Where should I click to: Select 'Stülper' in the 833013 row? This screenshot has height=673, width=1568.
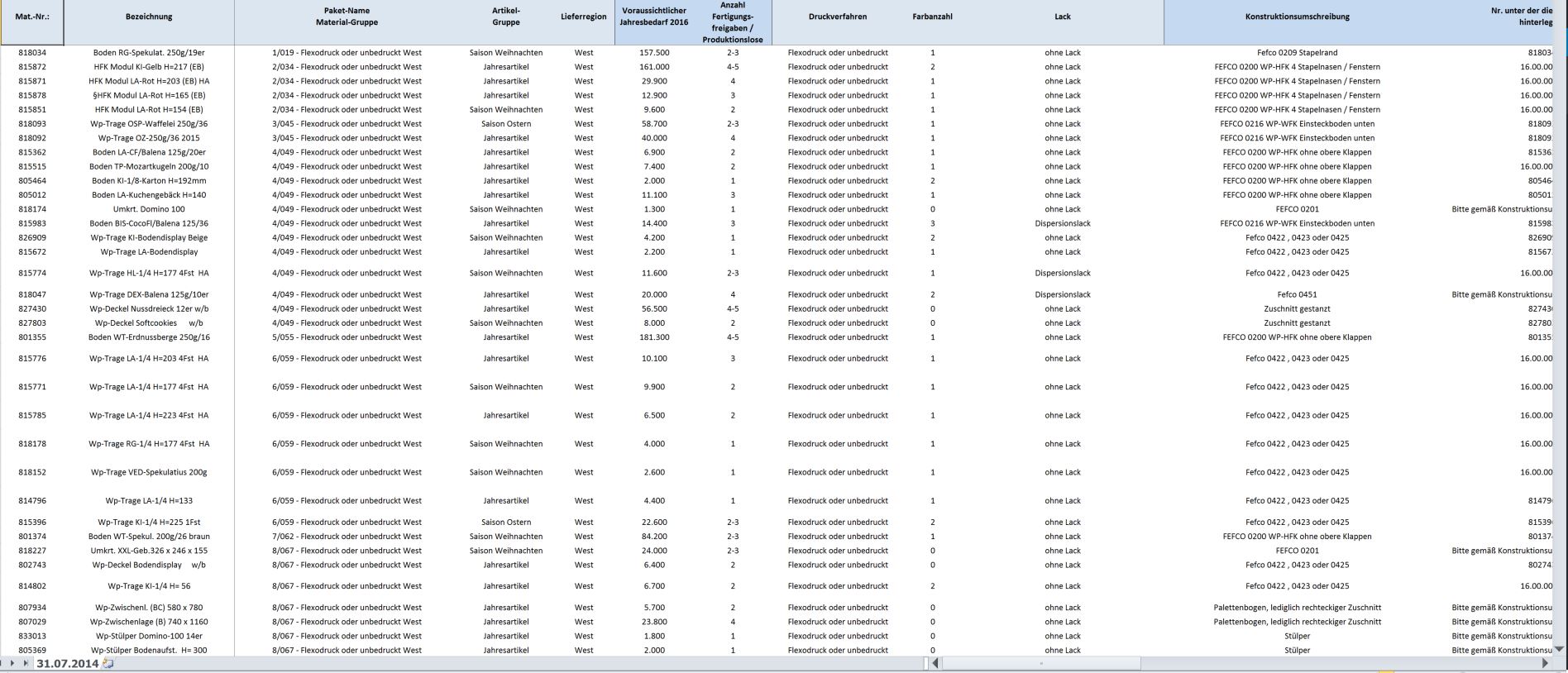[1297, 636]
